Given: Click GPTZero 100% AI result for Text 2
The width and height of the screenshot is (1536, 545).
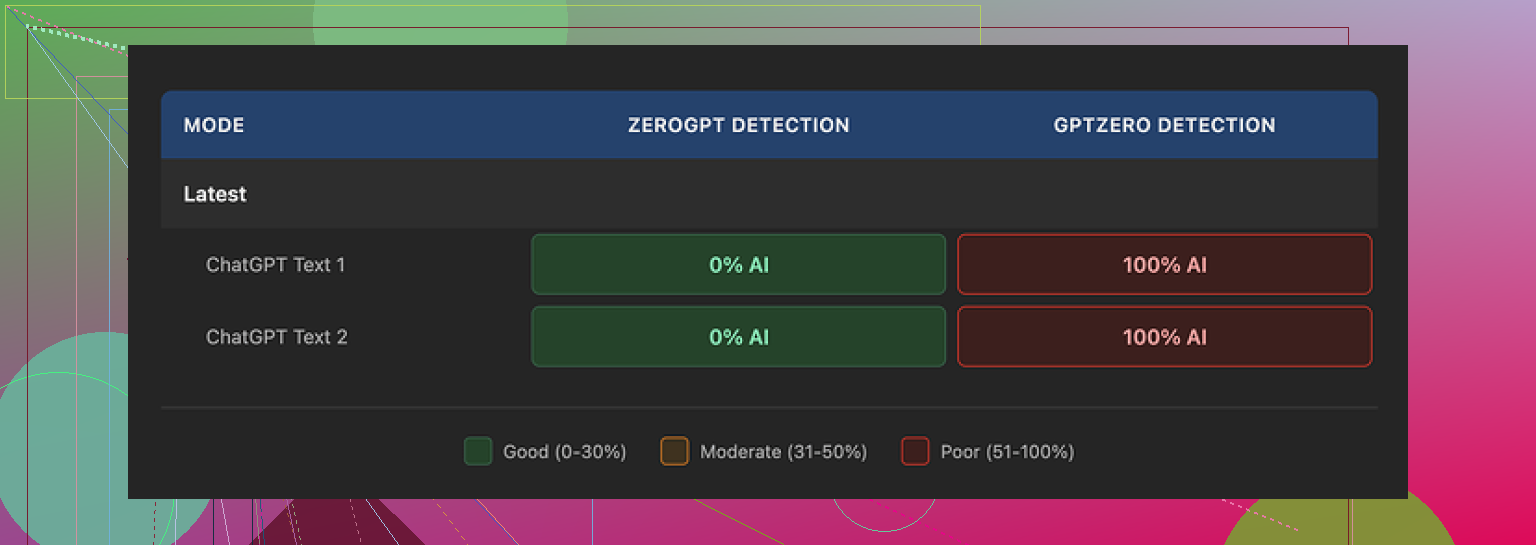Looking at the screenshot, I should [x=1164, y=337].
